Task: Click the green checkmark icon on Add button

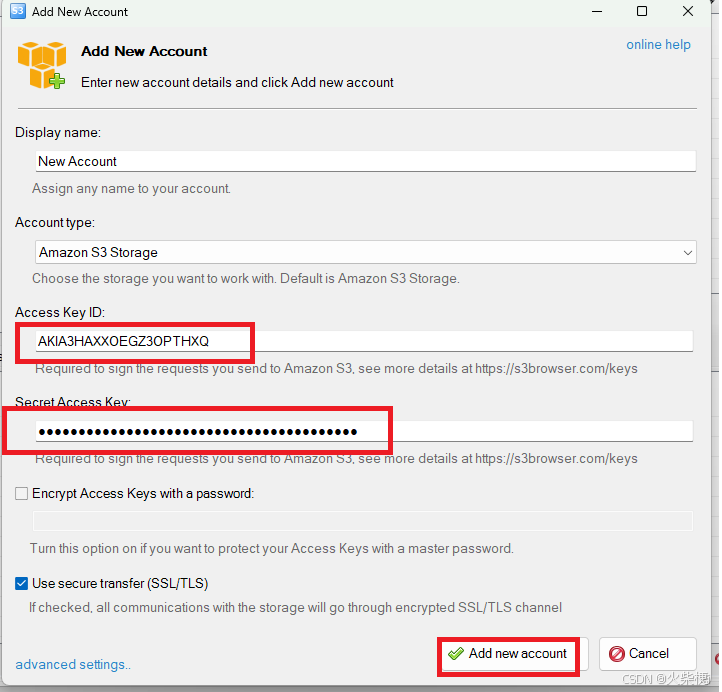Action: 455,654
